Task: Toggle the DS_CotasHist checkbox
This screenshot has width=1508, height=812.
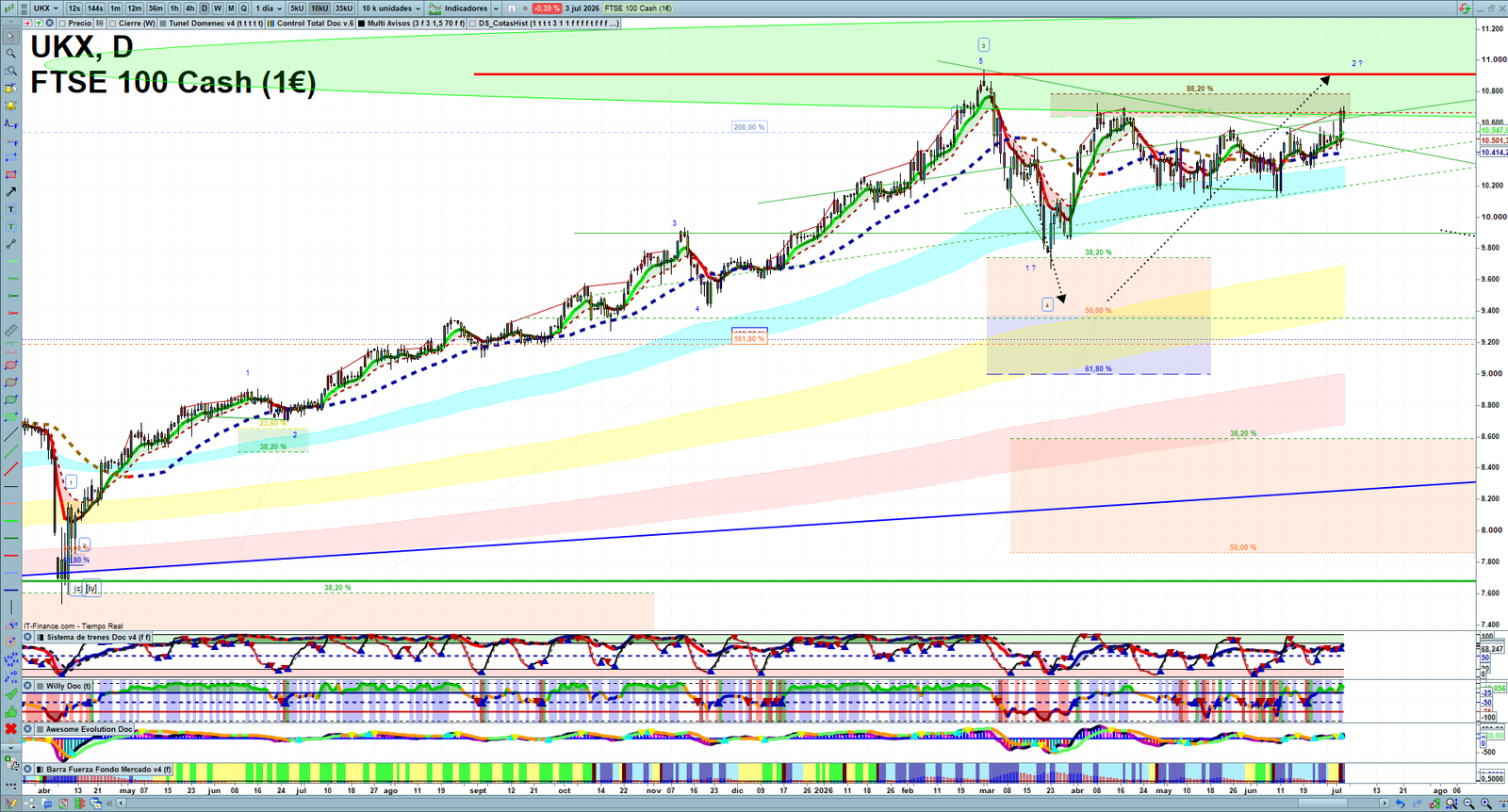Action: click(x=472, y=23)
